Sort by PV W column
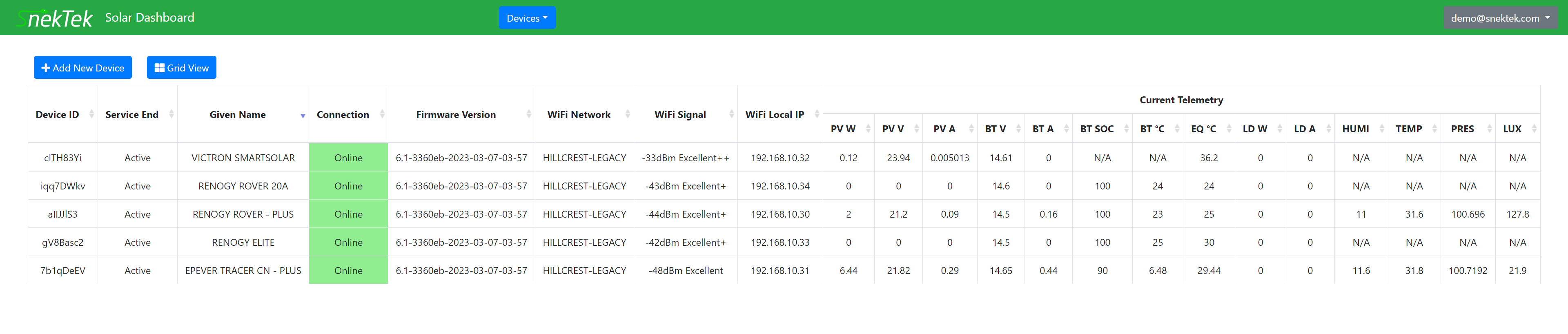This screenshot has height=334, width=1568. pos(849,129)
